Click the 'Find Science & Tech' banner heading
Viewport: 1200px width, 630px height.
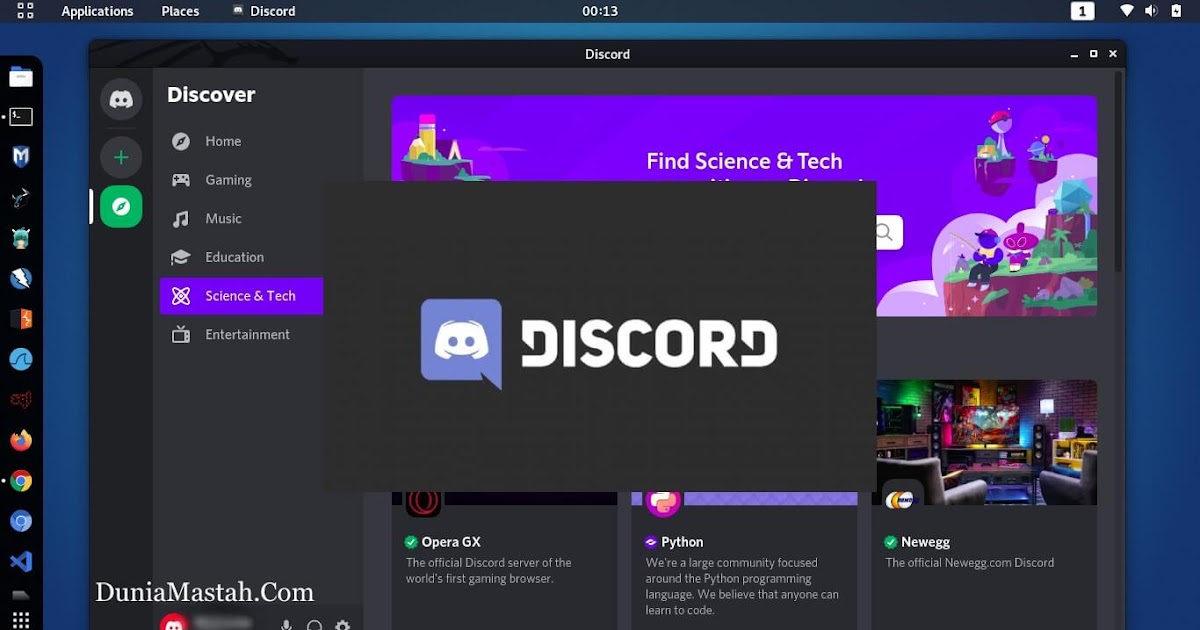744,161
